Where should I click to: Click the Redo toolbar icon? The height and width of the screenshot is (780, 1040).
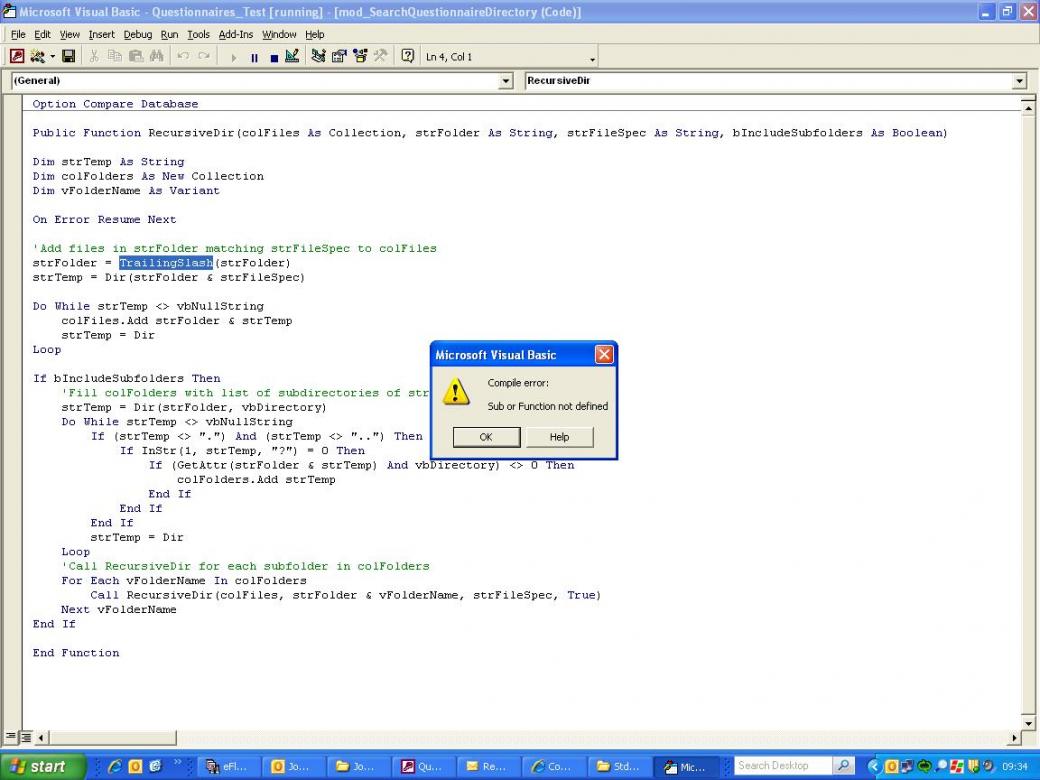click(x=204, y=56)
